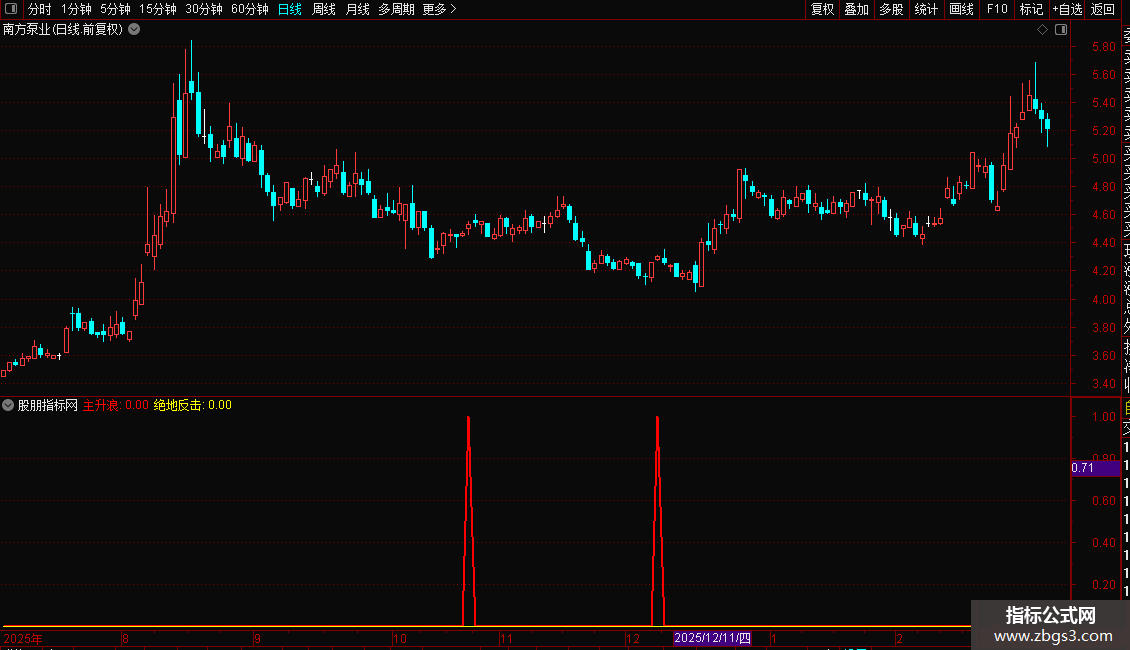Toggle the side panel icon on chart
The image size is (1130, 650).
point(1061,30)
